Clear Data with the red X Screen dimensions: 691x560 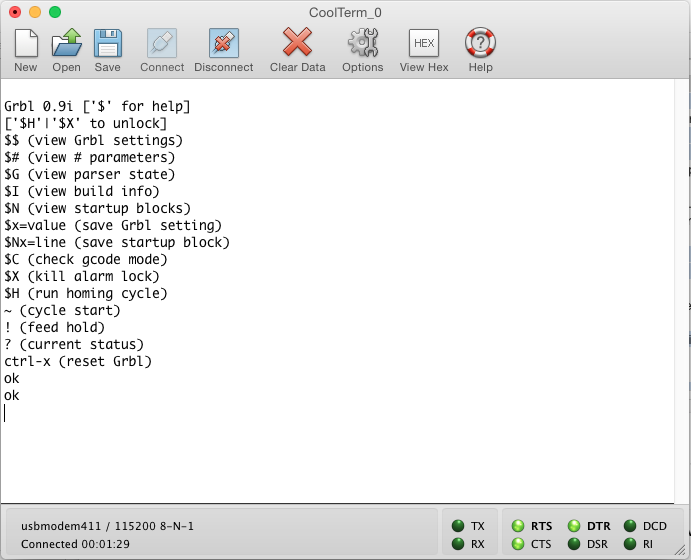coord(297,44)
